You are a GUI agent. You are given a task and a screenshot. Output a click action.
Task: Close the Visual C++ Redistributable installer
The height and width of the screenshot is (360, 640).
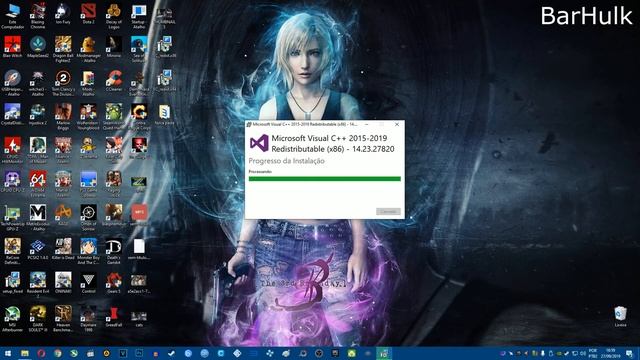tap(397, 124)
